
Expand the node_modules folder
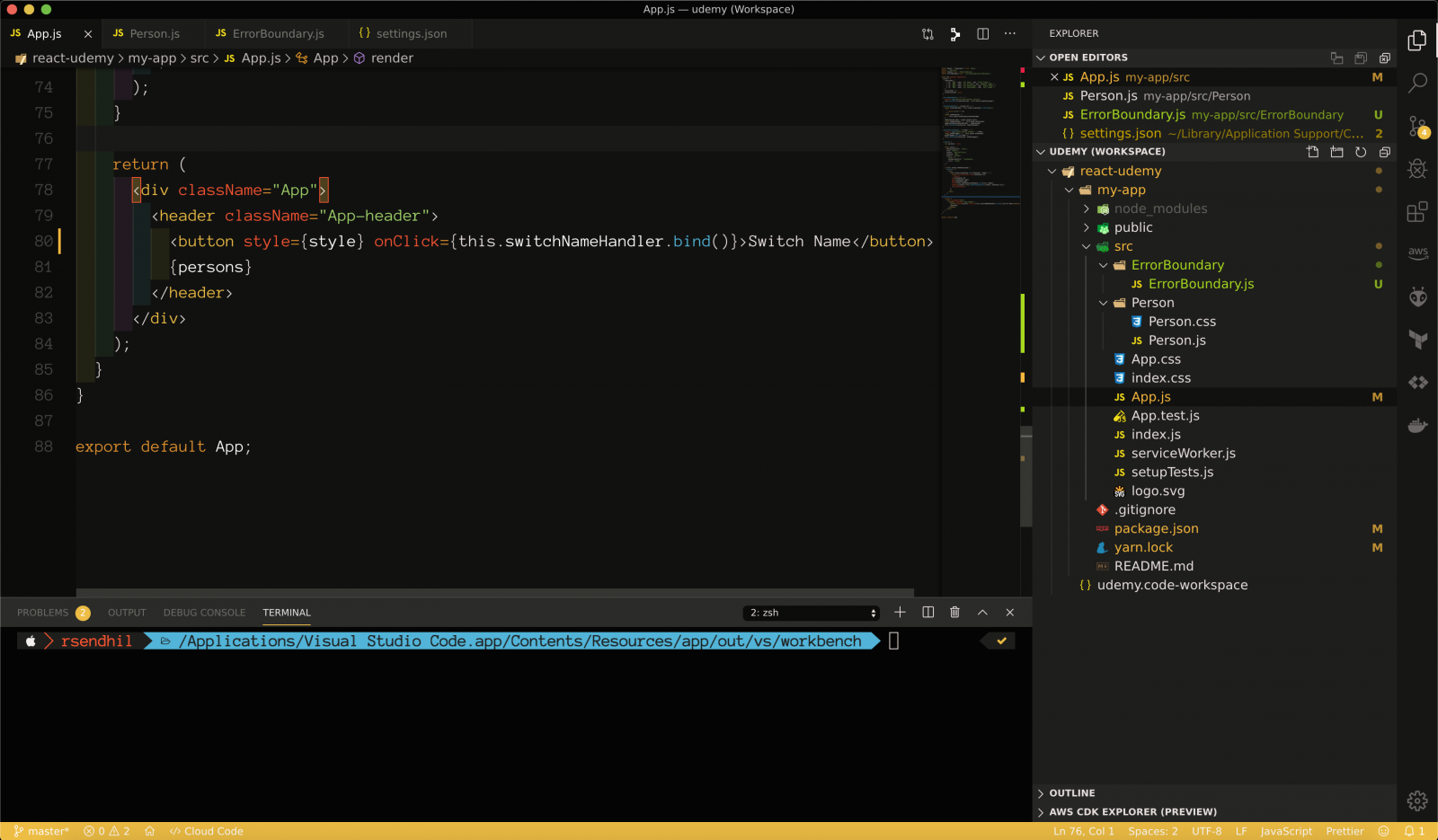tap(1087, 208)
